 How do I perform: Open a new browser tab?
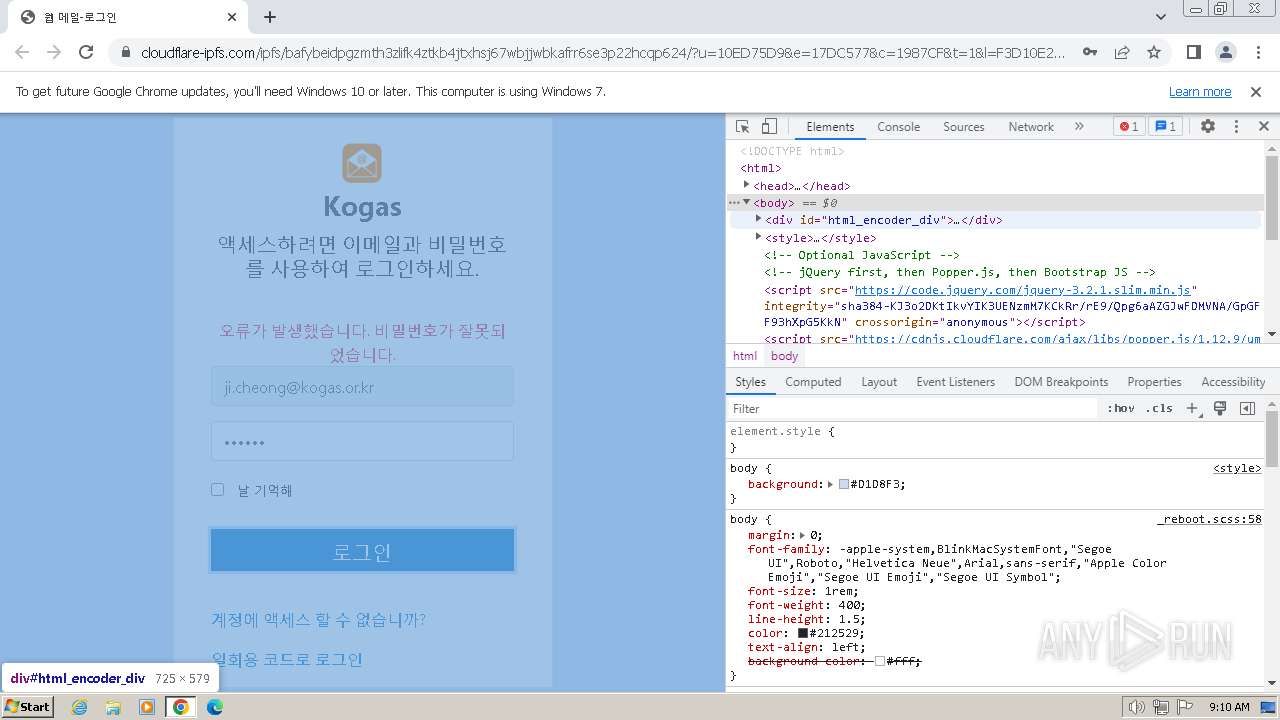point(270,17)
